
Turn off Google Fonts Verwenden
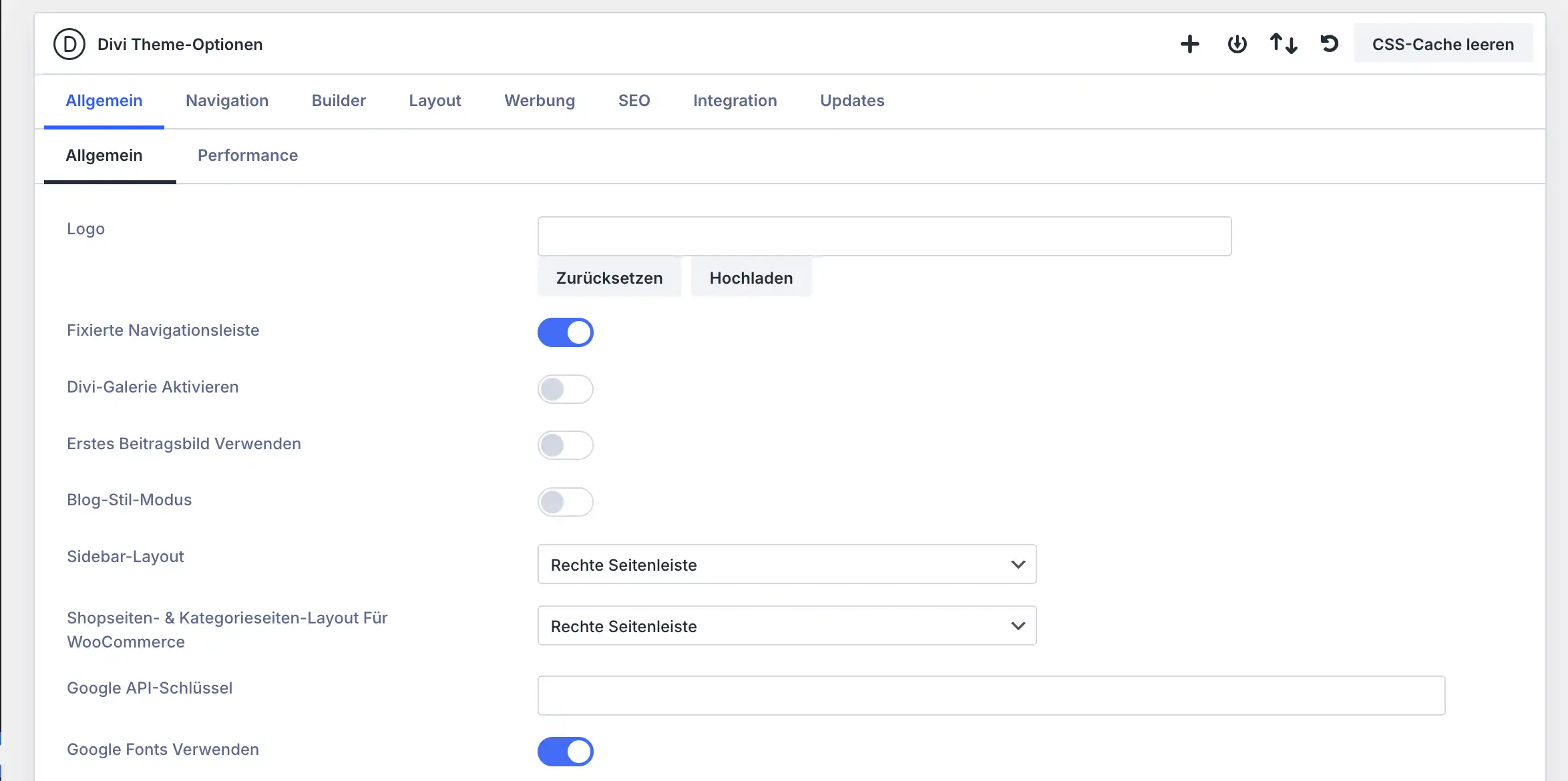pos(565,752)
